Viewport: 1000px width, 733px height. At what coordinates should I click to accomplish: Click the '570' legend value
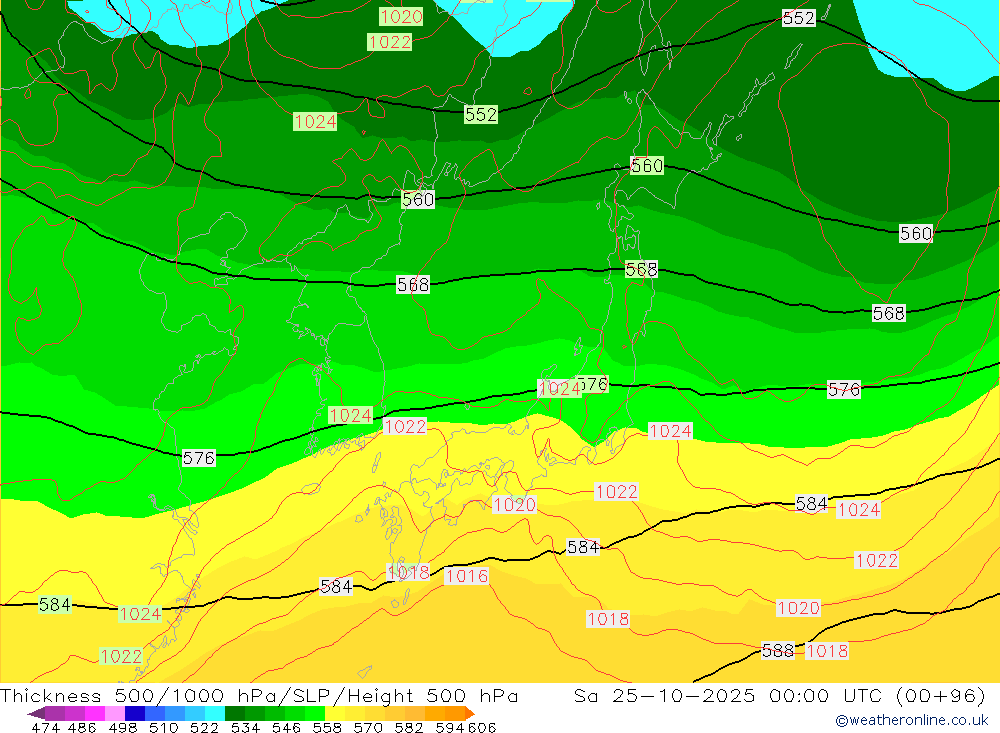pos(368,727)
